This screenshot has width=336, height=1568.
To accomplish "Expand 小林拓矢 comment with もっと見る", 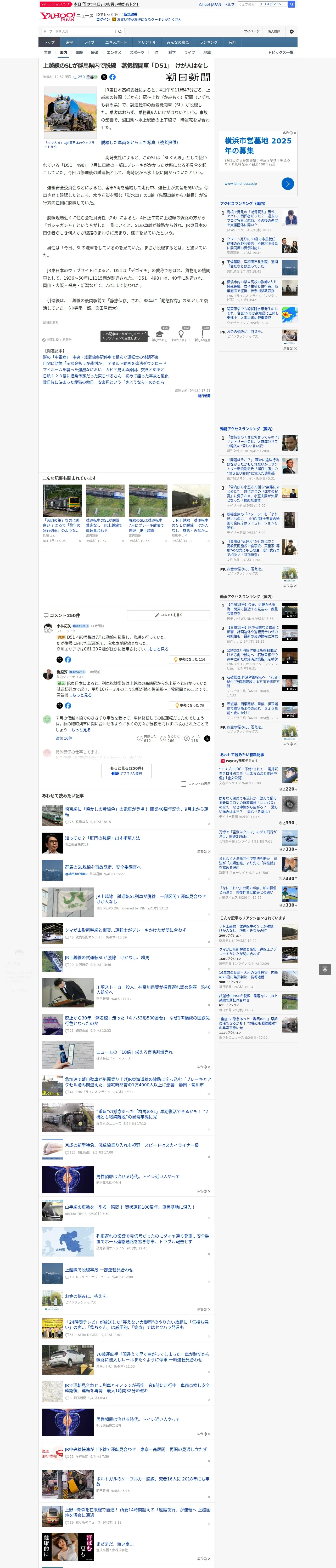I will point(159,649).
